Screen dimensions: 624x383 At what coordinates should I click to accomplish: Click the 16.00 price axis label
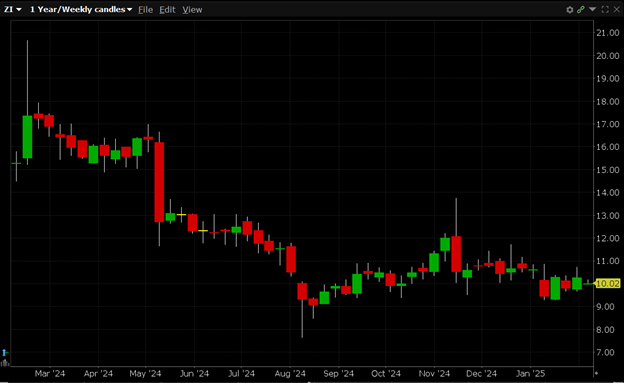[607, 147]
